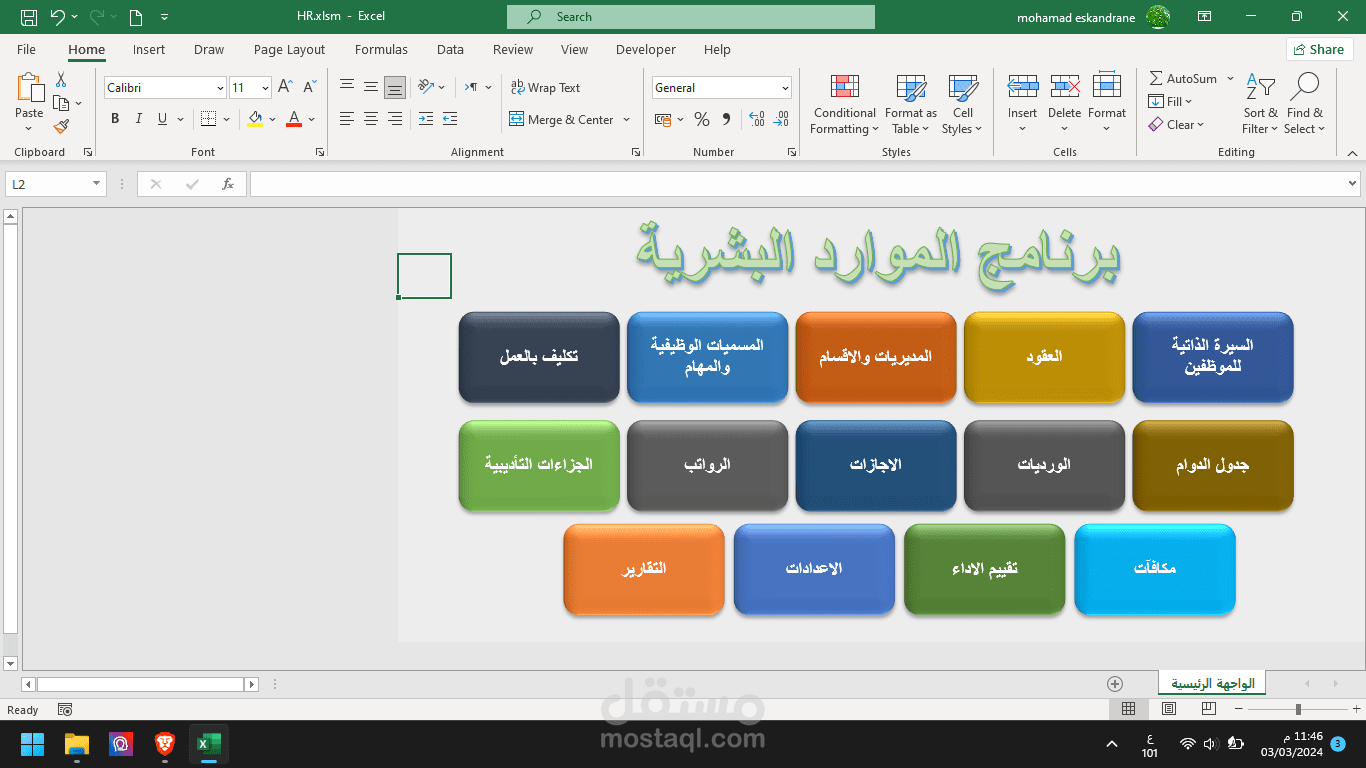The width and height of the screenshot is (1366, 768).
Task: Toggle bold formatting
Action: 114,119
